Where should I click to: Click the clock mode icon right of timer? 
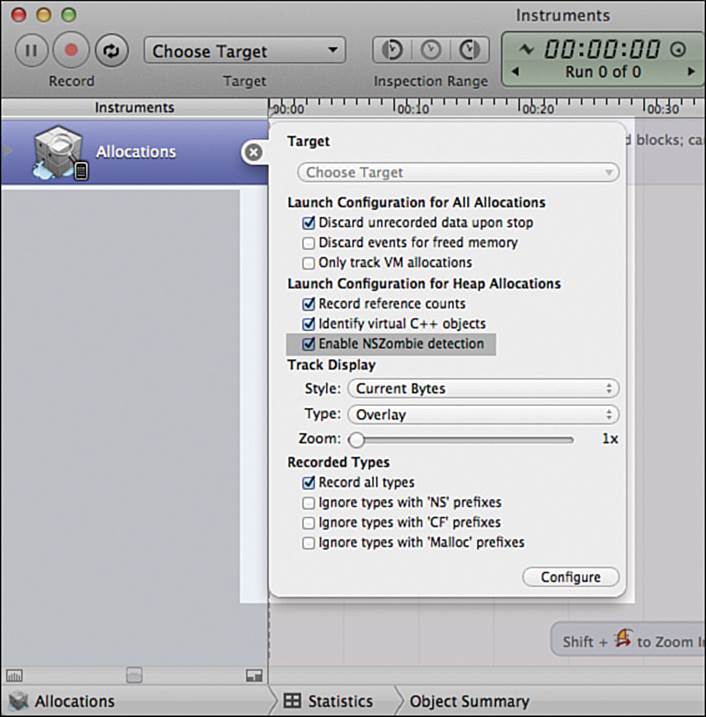point(678,49)
